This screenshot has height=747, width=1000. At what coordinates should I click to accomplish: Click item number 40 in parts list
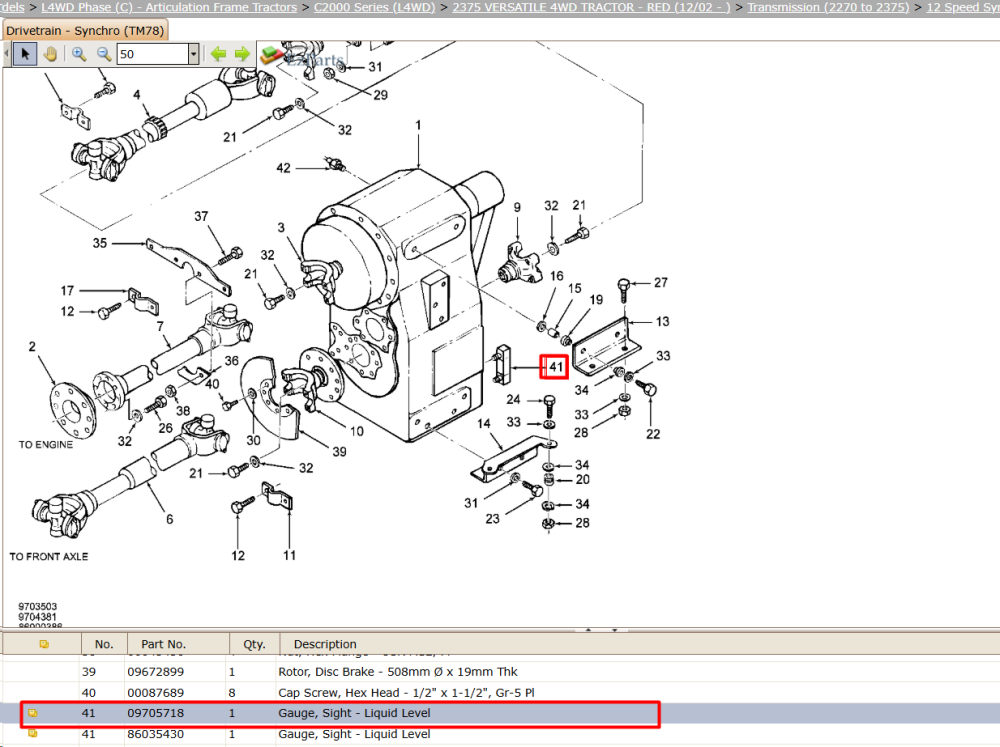click(89, 692)
